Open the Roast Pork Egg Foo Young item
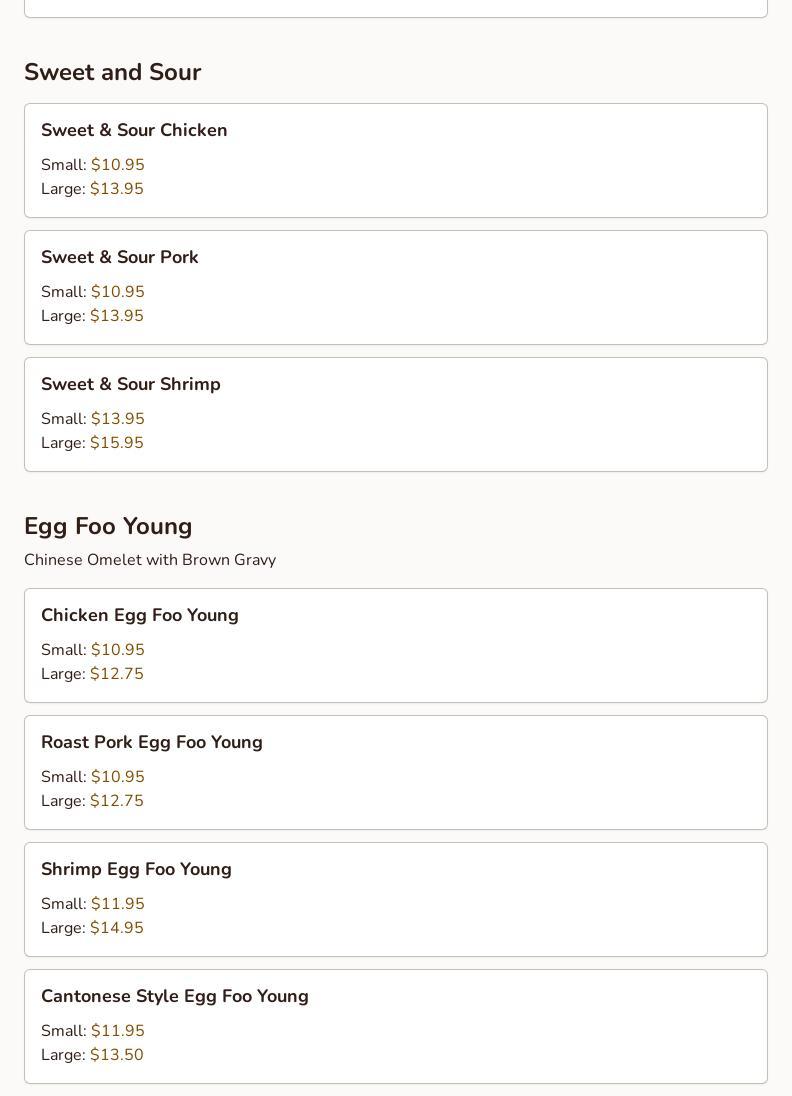This screenshot has width=792, height=1096. [152, 742]
